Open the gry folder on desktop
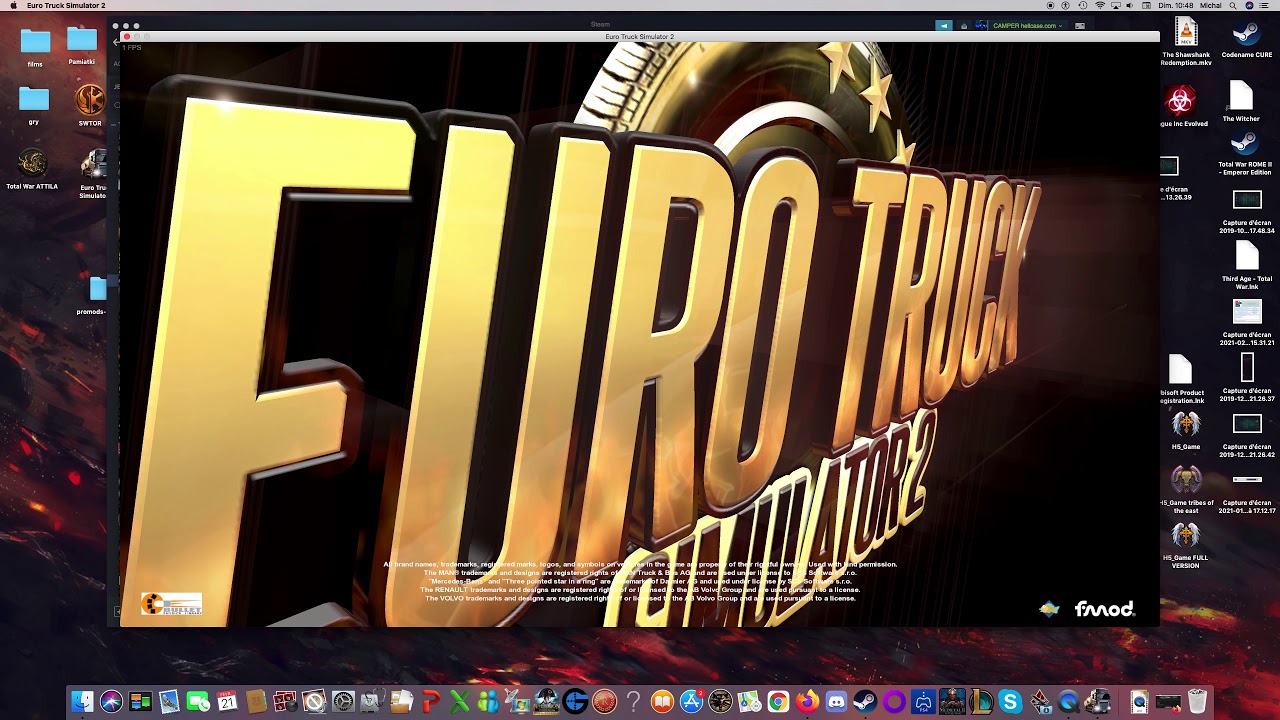The width and height of the screenshot is (1280, 720). (34, 99)
